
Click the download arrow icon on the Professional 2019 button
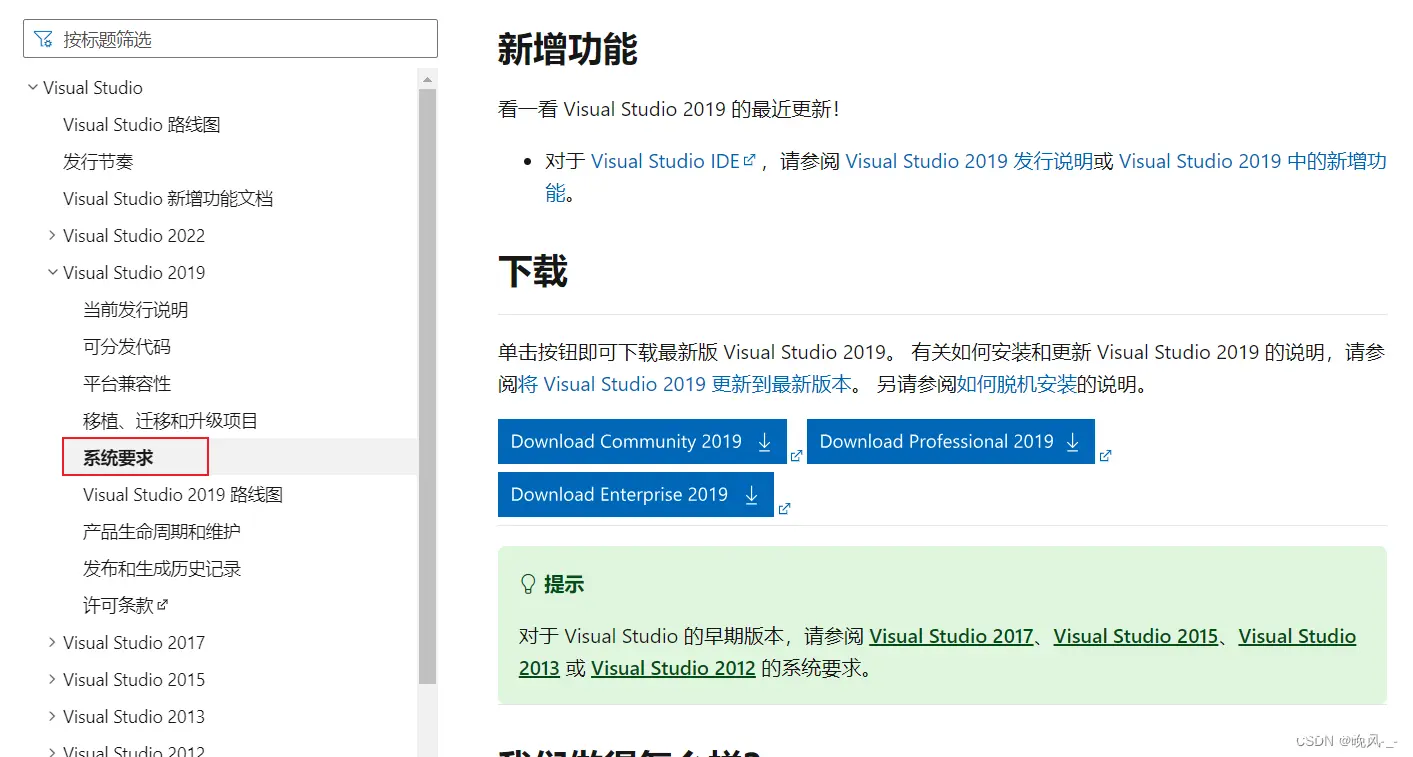coord(1073,442)
